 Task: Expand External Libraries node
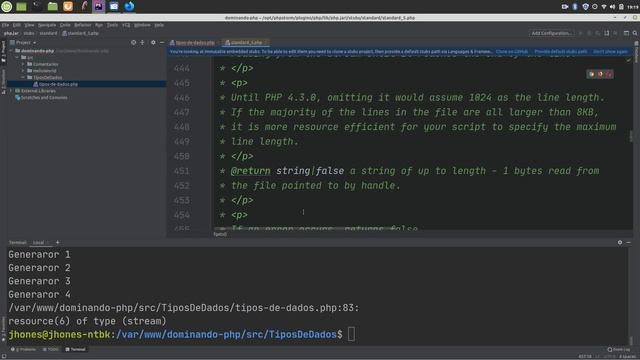(11, 91)
